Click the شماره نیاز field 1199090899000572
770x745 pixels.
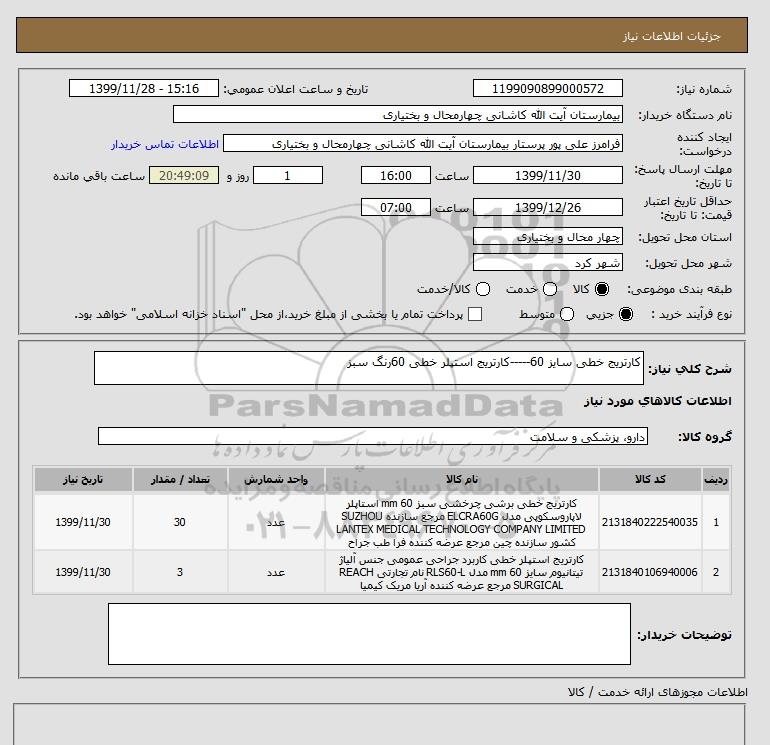tap(548, 88)
